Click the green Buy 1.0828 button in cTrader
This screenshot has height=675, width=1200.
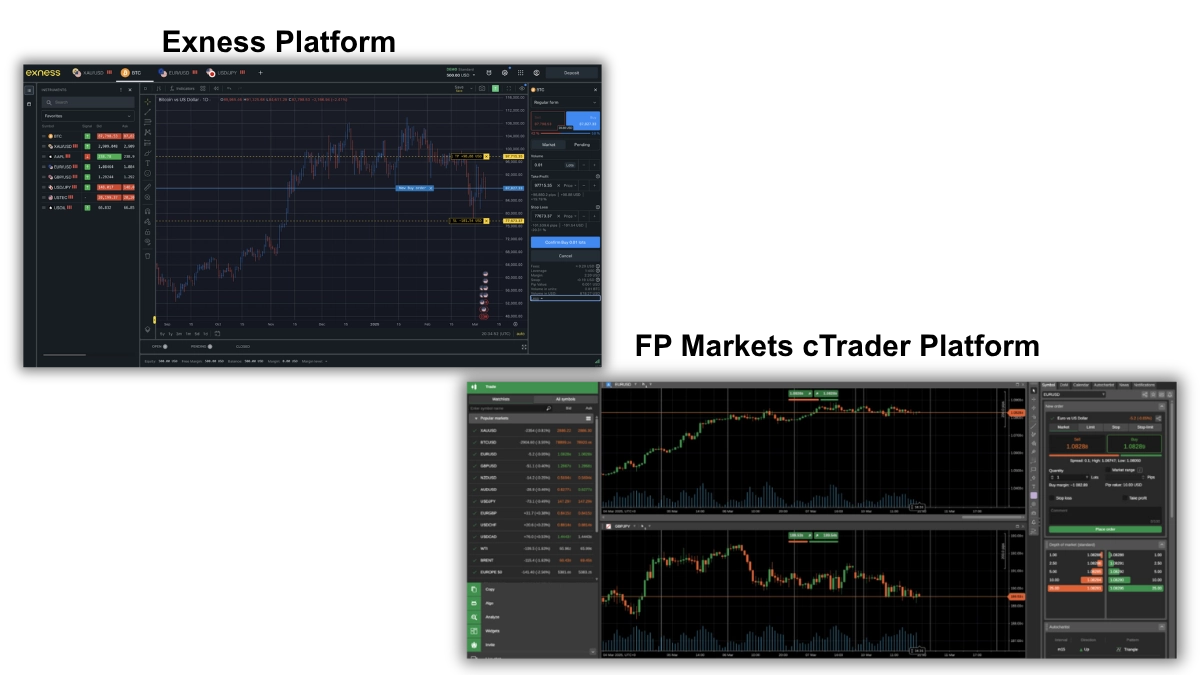[x=1134, y=444]
